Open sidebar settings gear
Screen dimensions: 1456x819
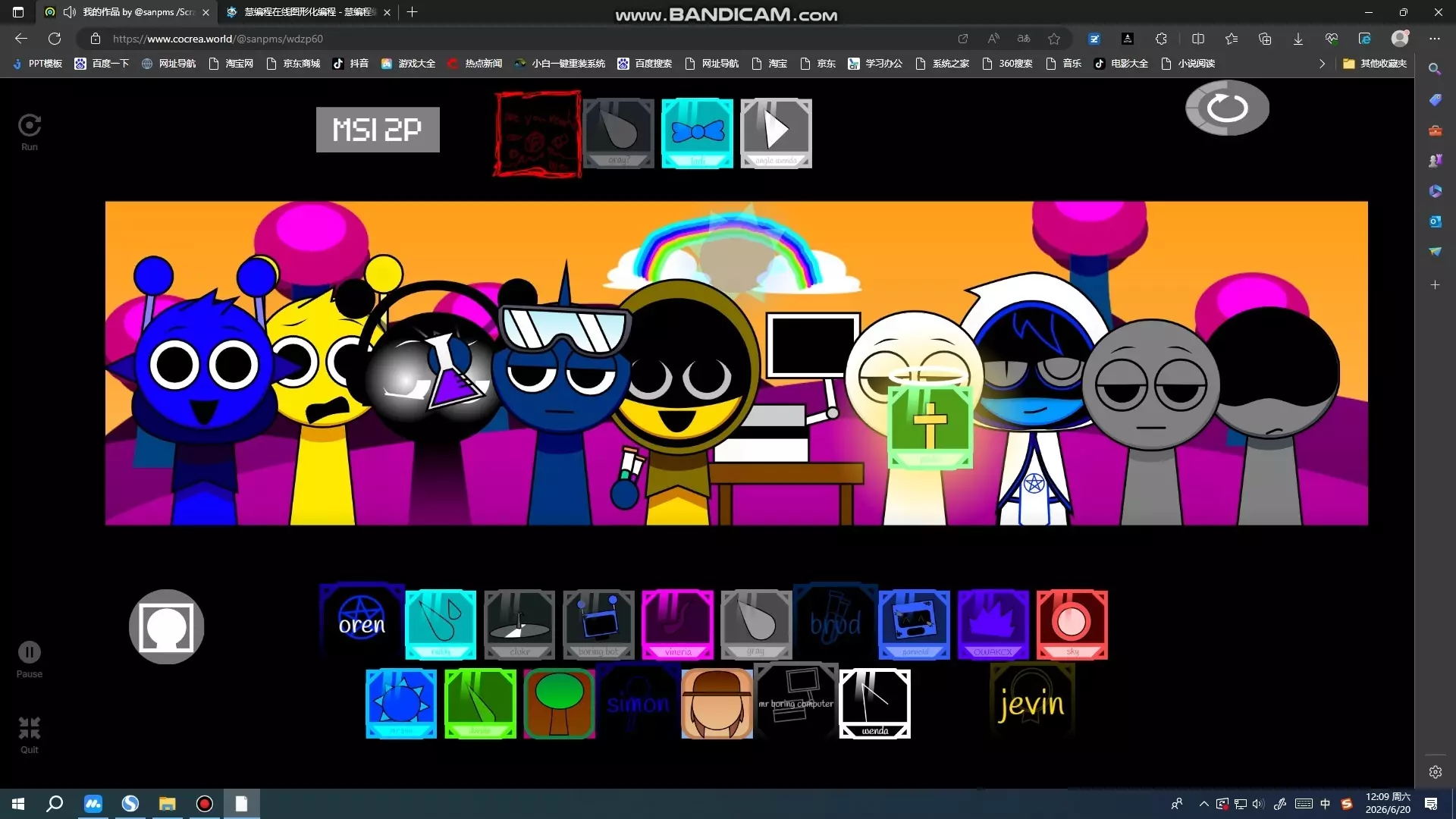pyautogui.click(x=1435, y=772)
